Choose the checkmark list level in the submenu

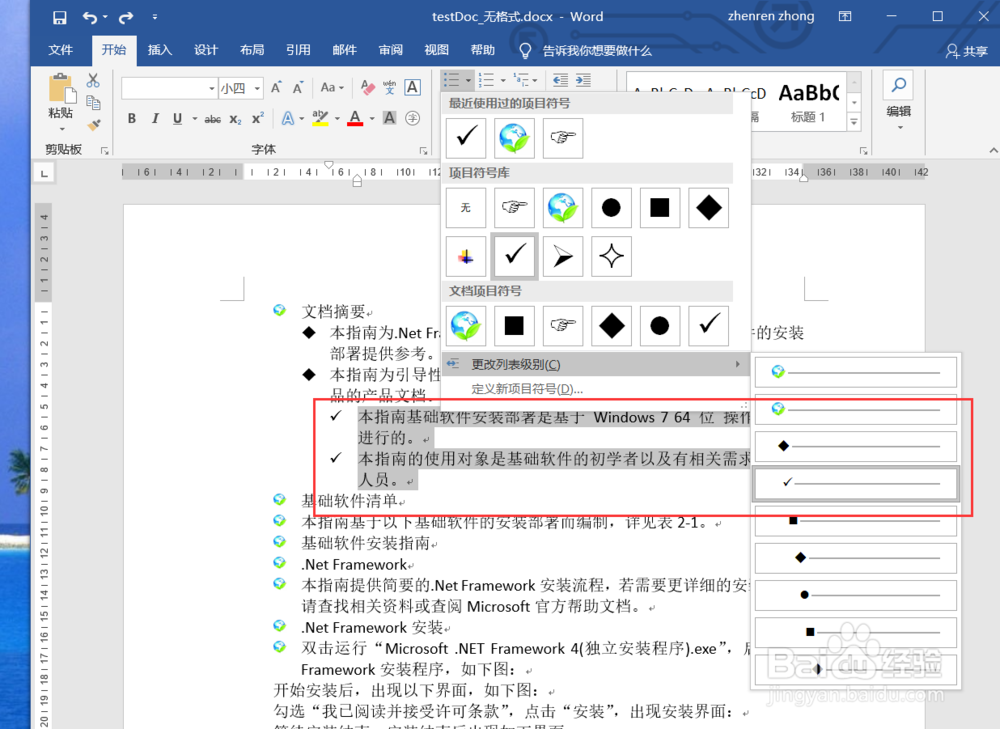coord(856,483)
